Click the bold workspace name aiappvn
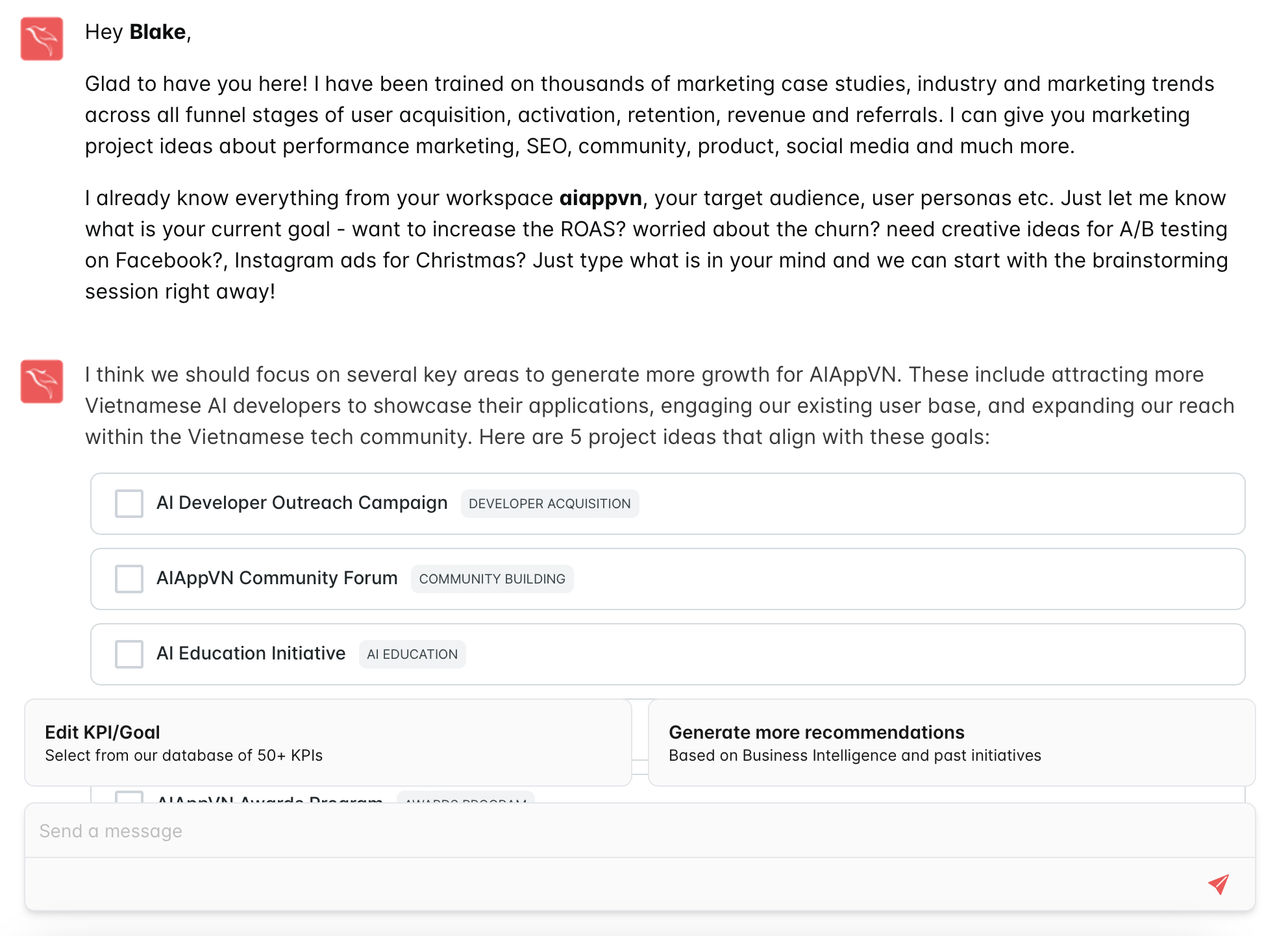Screen dimensions: 1288x936 [x=601, y=198]
